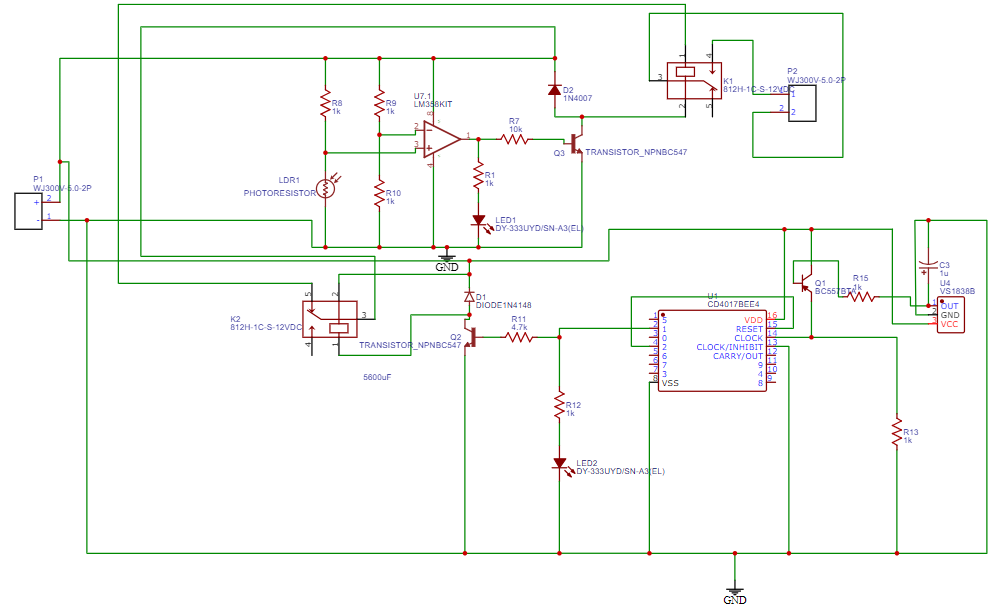
Task: Select the CARRY/OUT pin label
Action: click(x=738, y=356)
